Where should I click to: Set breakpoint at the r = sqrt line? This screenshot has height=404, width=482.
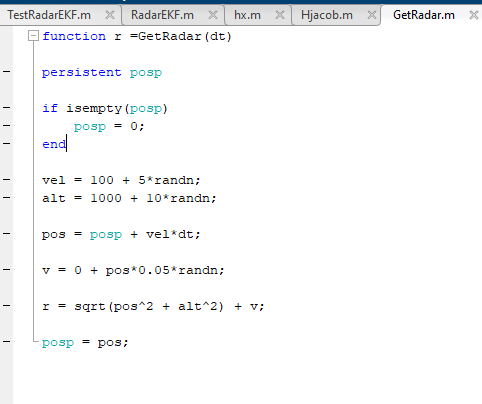6,306
